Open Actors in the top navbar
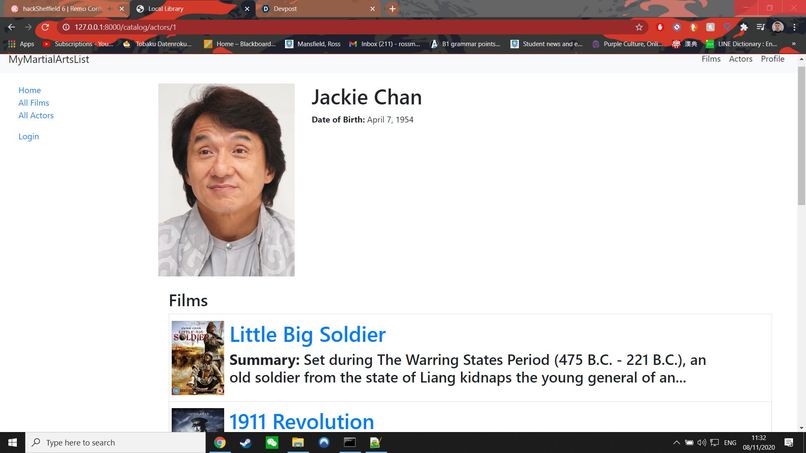 pos(740,59)
